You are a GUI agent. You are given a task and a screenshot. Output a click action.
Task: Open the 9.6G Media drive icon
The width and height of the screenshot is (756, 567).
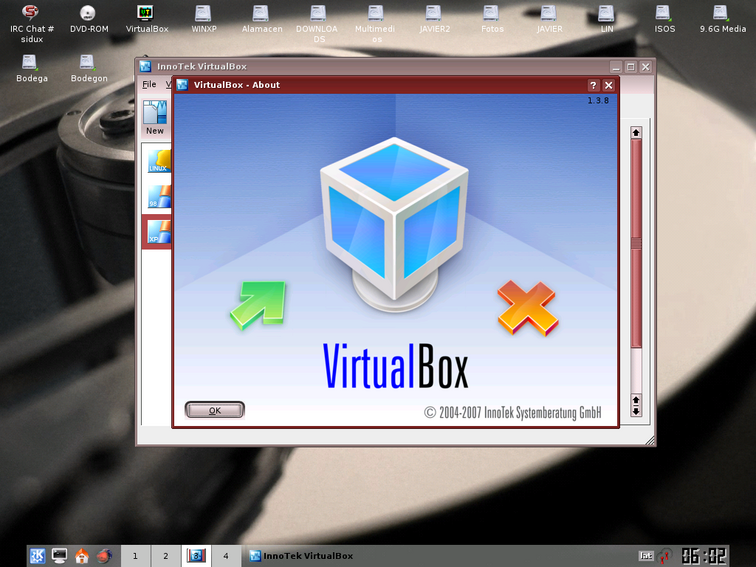pos(722,19)
